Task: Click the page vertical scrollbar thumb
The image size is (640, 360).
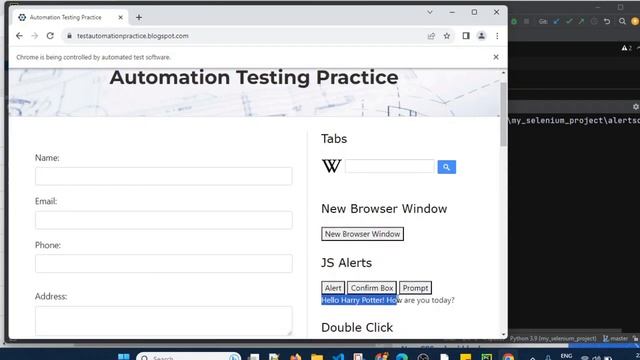Action: point(503,113)
